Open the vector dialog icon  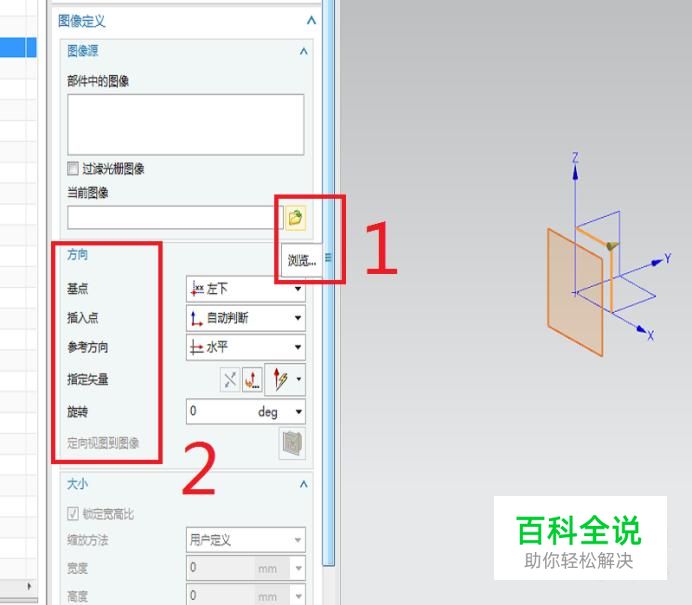click(252, 380)
